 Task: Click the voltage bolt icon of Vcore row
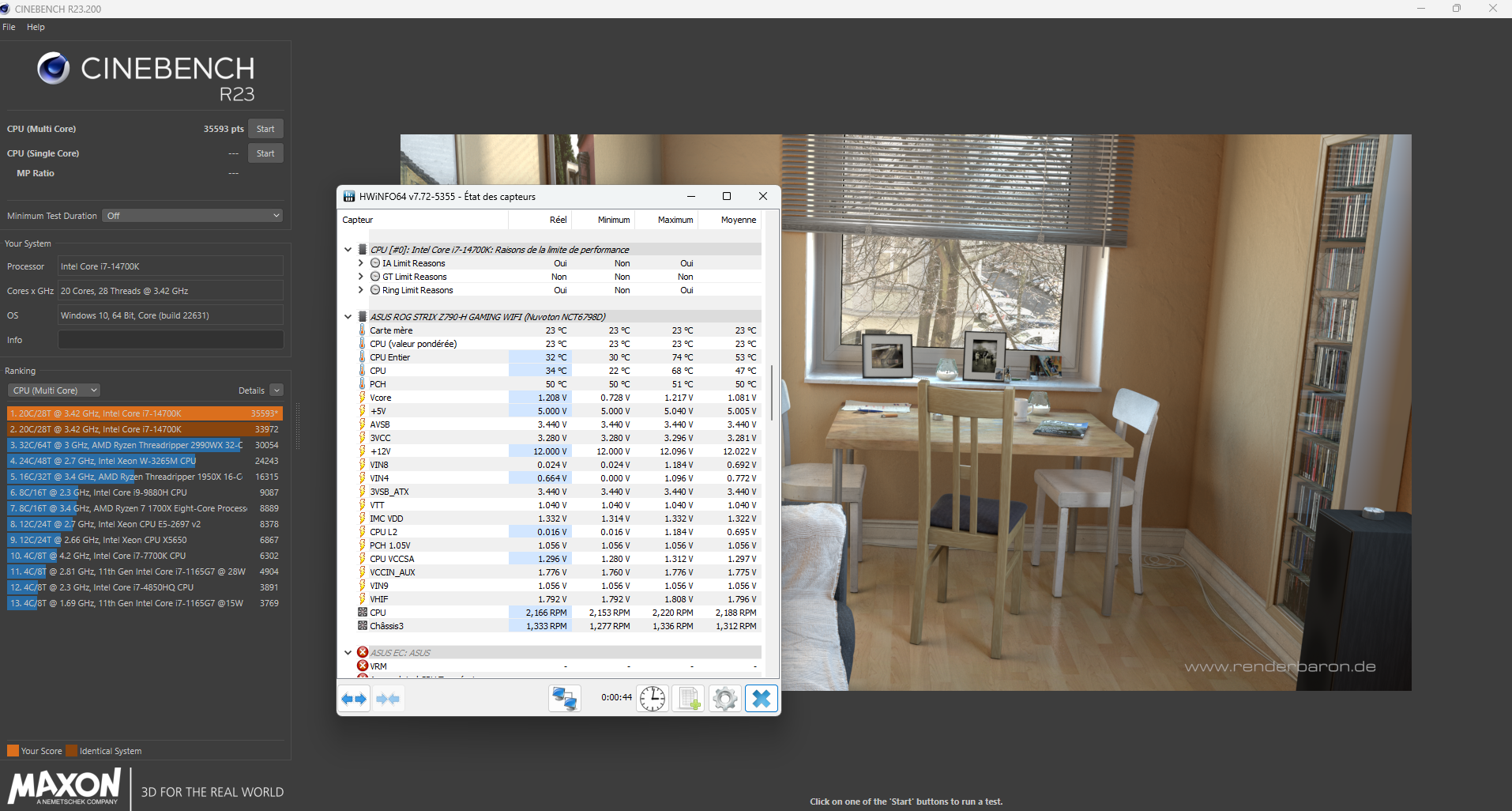[x=363, y=398]
